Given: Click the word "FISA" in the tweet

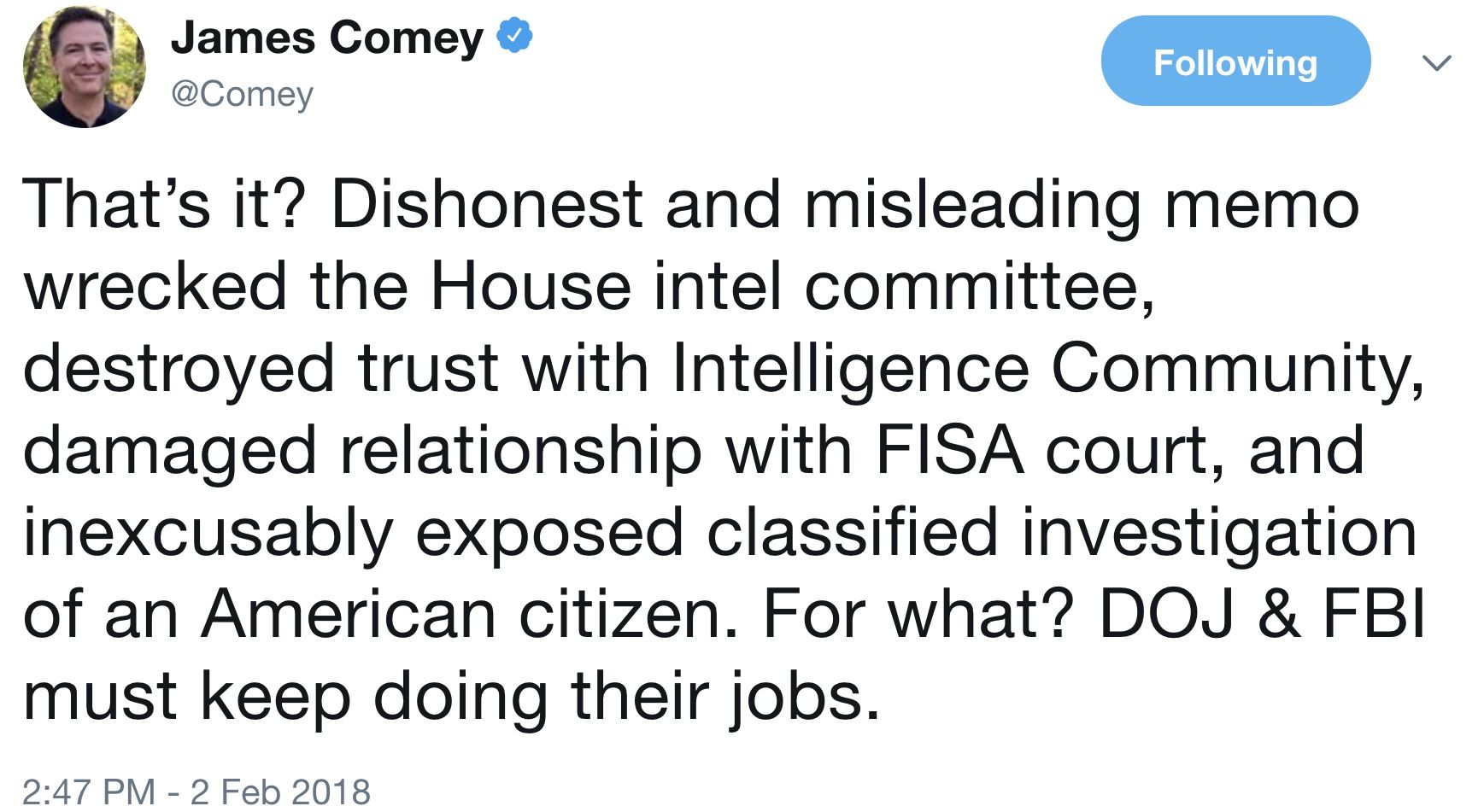Looking at the screenshot, I should pos(950,451).
